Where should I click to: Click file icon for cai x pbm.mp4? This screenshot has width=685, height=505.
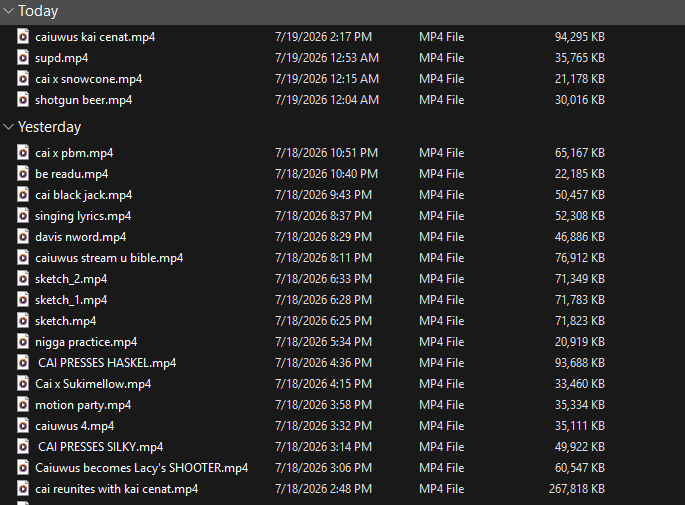pyautogui.click(x=23, y=153)
